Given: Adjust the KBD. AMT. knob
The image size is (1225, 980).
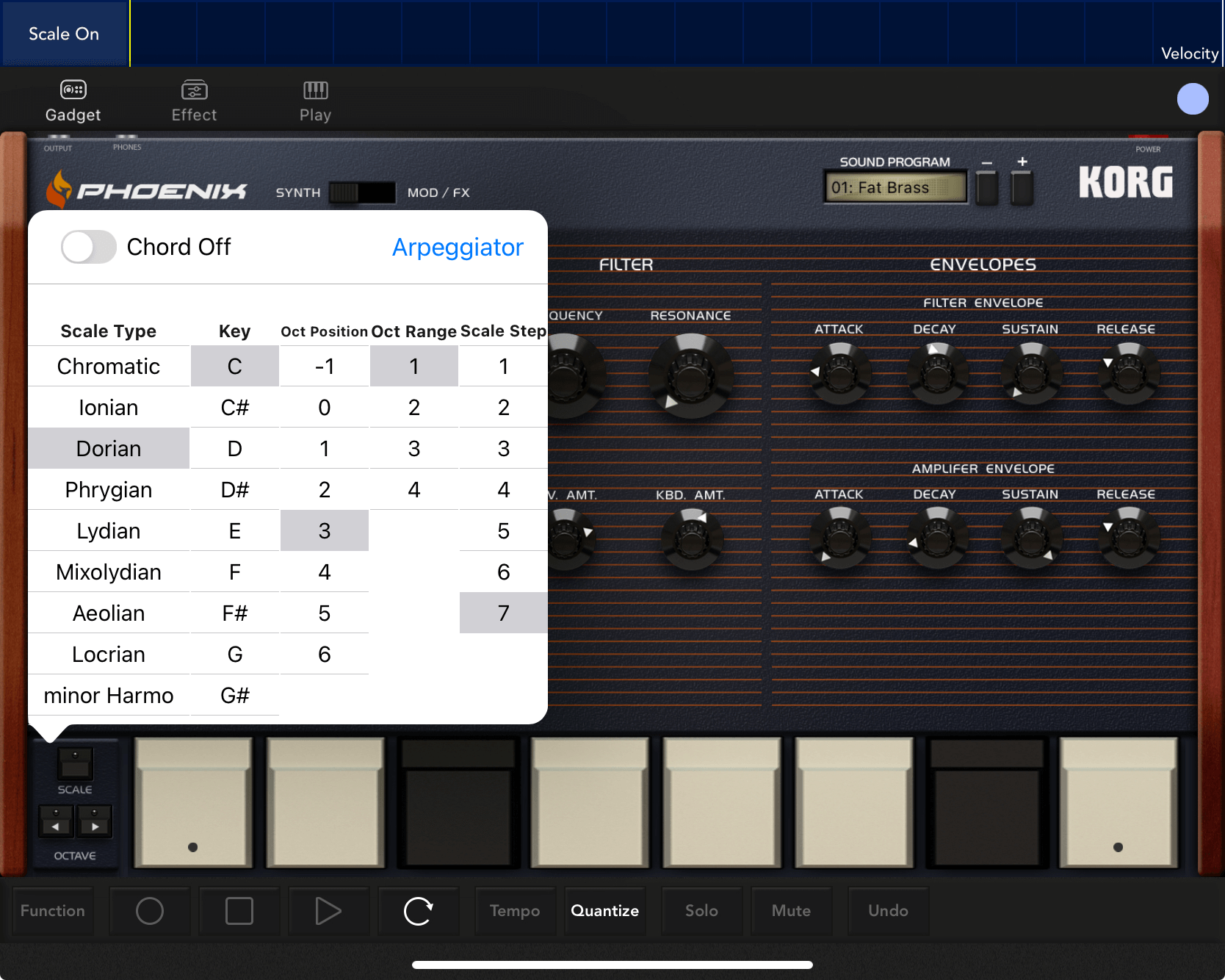Looking at the screenshot, I should 691,540.
